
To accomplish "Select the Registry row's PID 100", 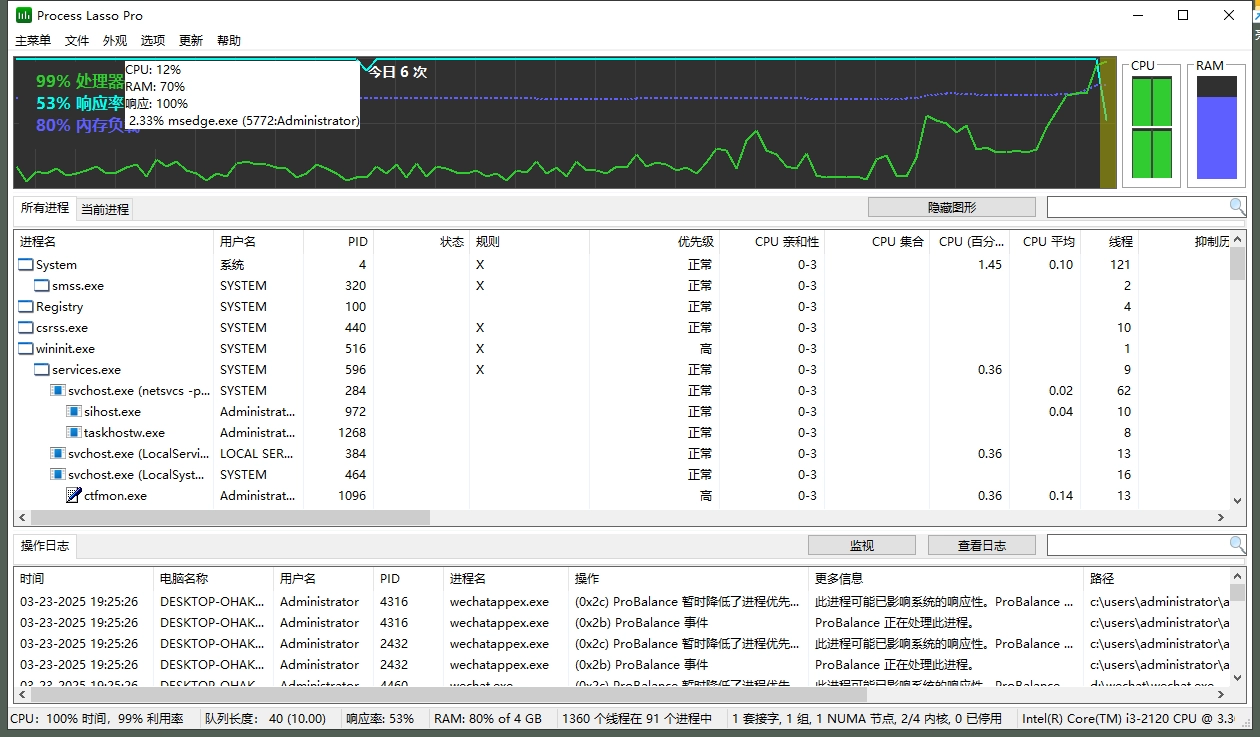I will [x=356, y=307].
